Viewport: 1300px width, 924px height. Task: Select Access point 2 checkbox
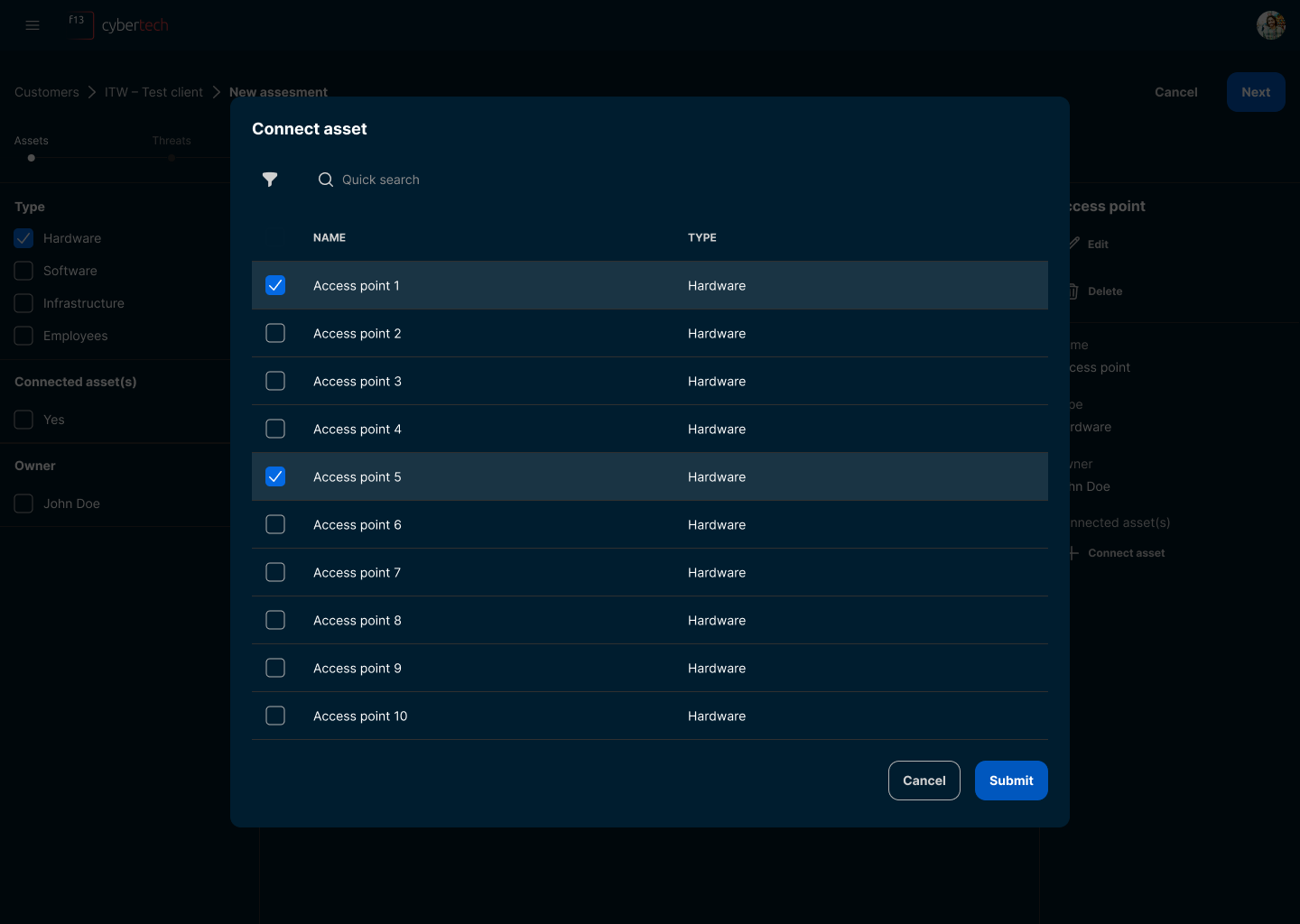point(275,333)
